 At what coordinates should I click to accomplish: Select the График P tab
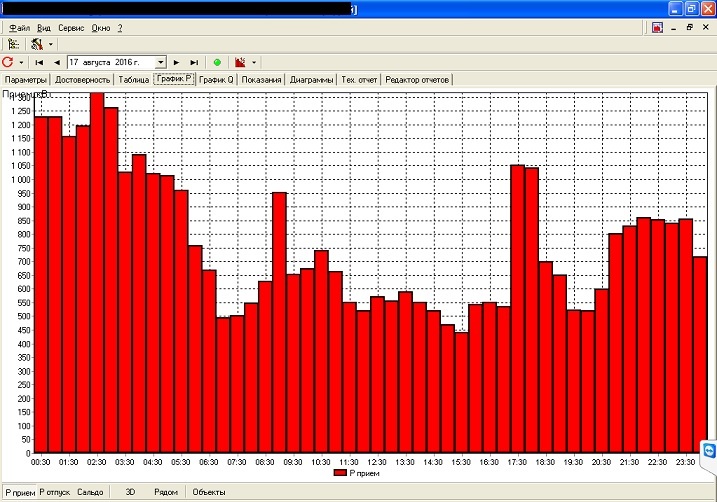point(174,79)
